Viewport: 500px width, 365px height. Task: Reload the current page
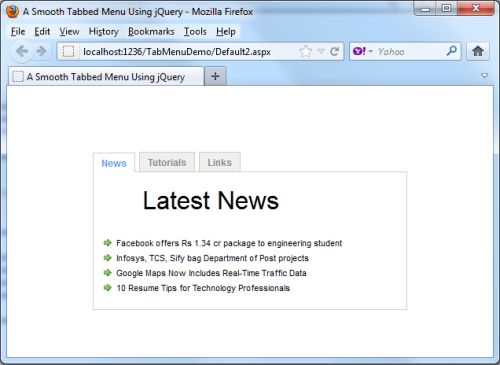coord(334,51)
